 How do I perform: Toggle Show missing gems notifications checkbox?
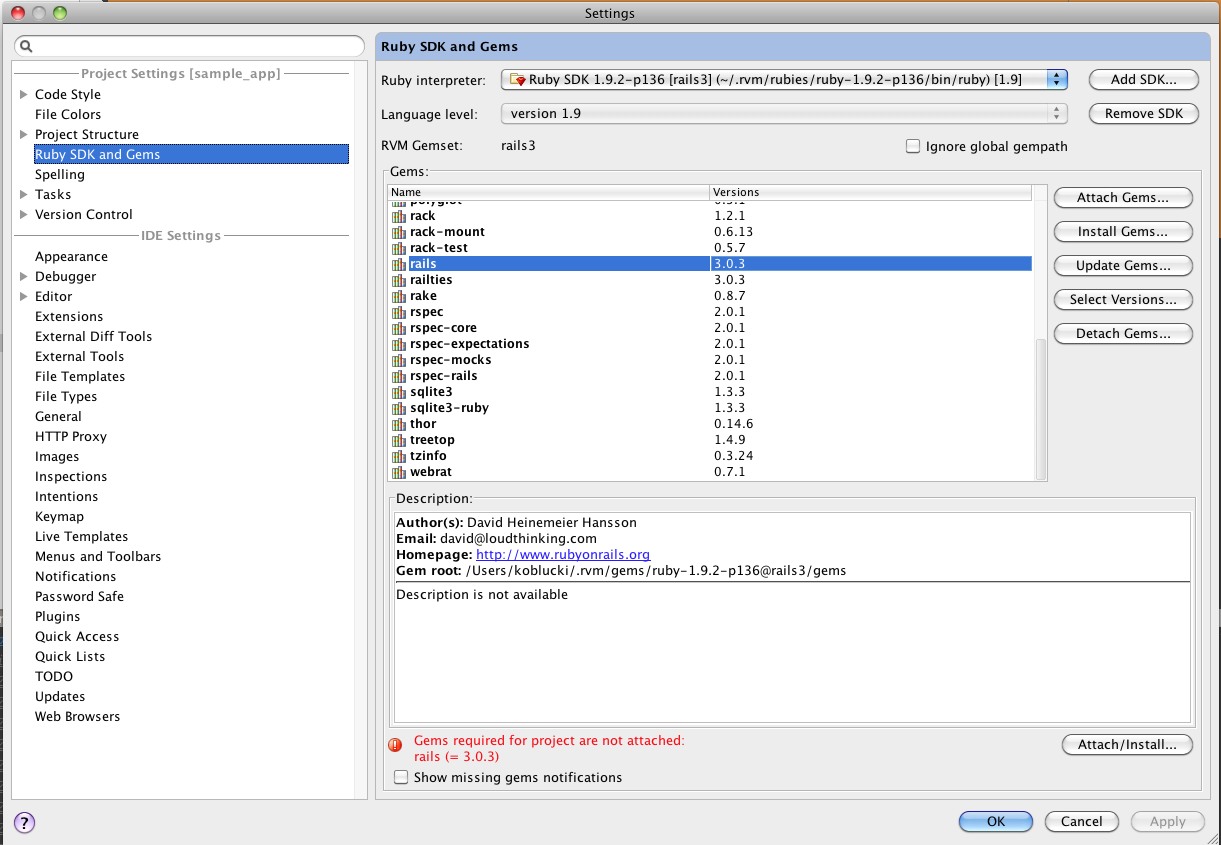401,777
